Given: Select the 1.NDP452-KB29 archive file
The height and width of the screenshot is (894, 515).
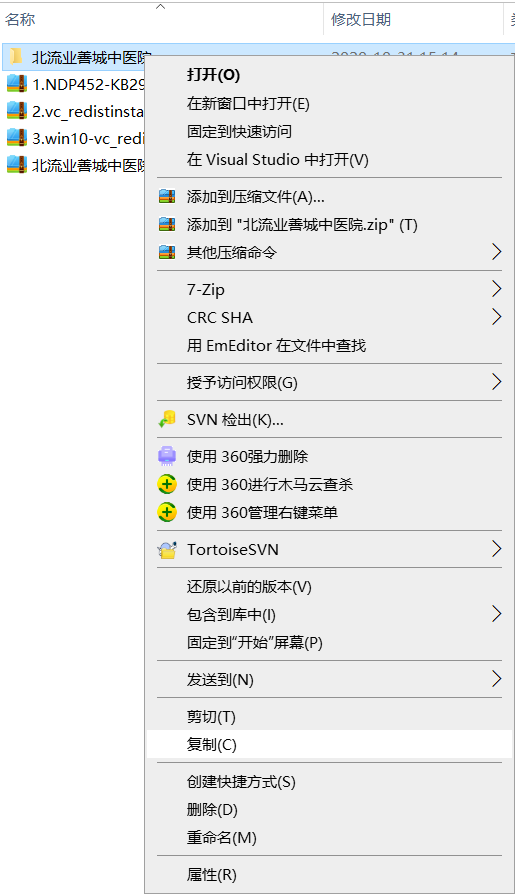Looking at the screenshot, I should (75, 84).
